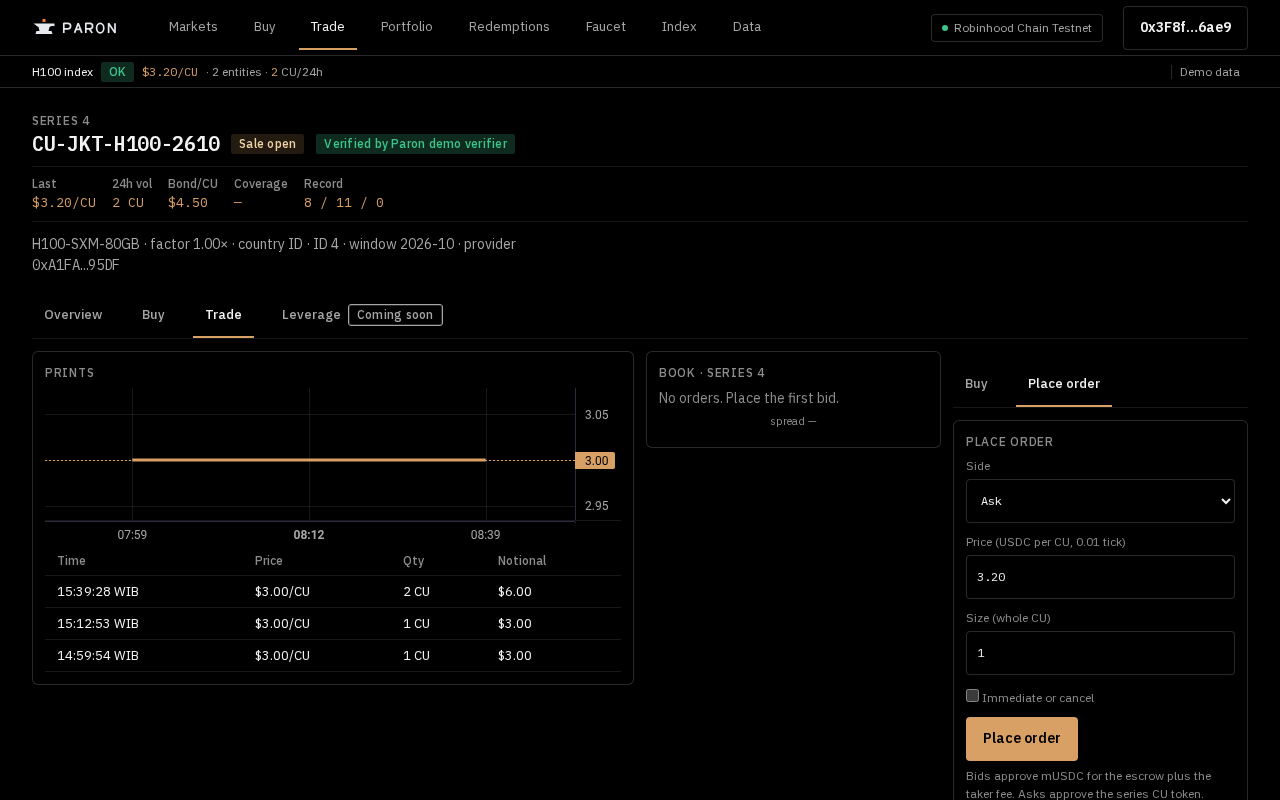Click the 08:12 chart time label
Screen dimensions: 1280x800
tap(309, 535)
